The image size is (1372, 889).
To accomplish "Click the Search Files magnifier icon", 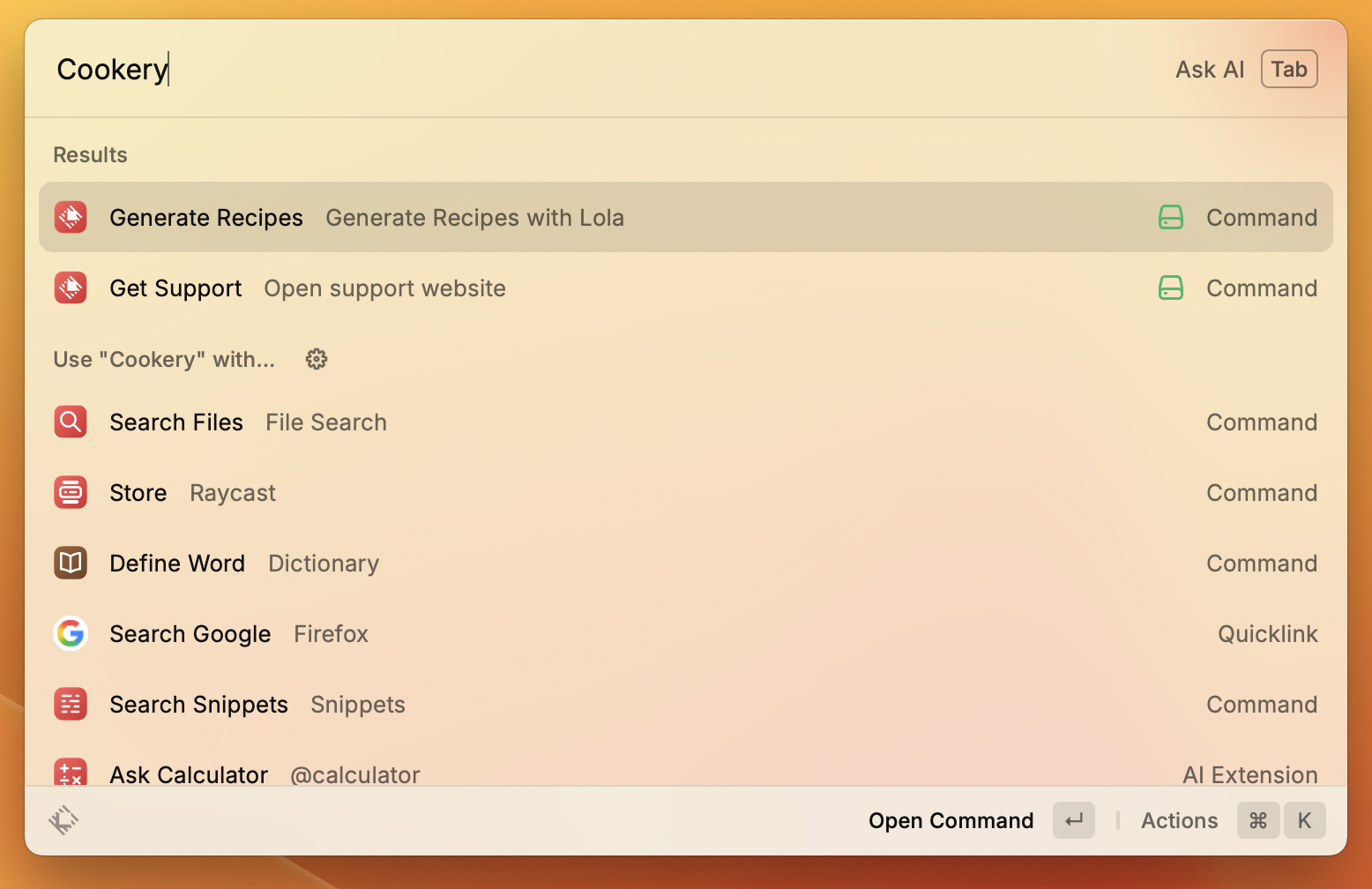I will [x=71, y=422].
